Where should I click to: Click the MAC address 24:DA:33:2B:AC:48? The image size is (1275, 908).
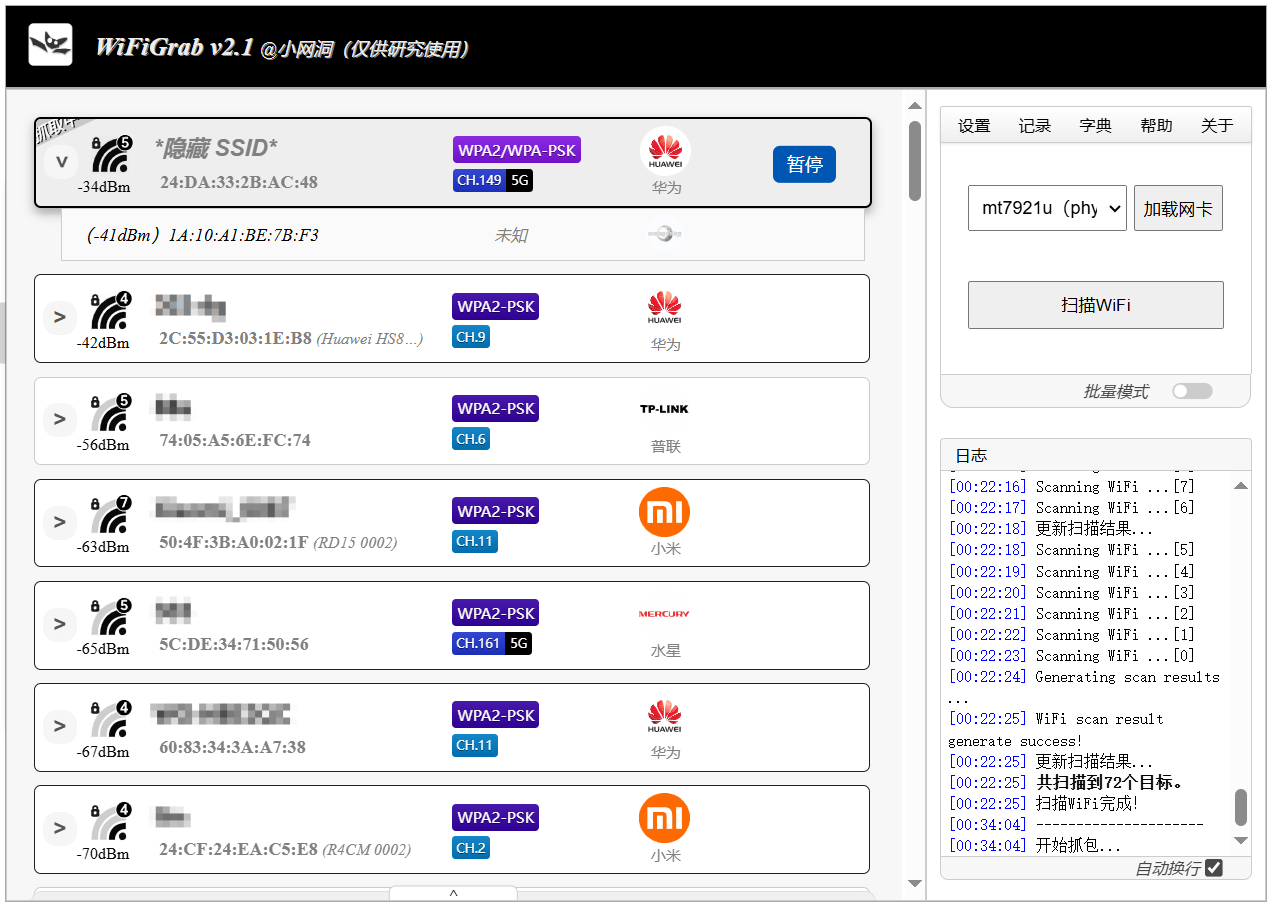(239, 182)
